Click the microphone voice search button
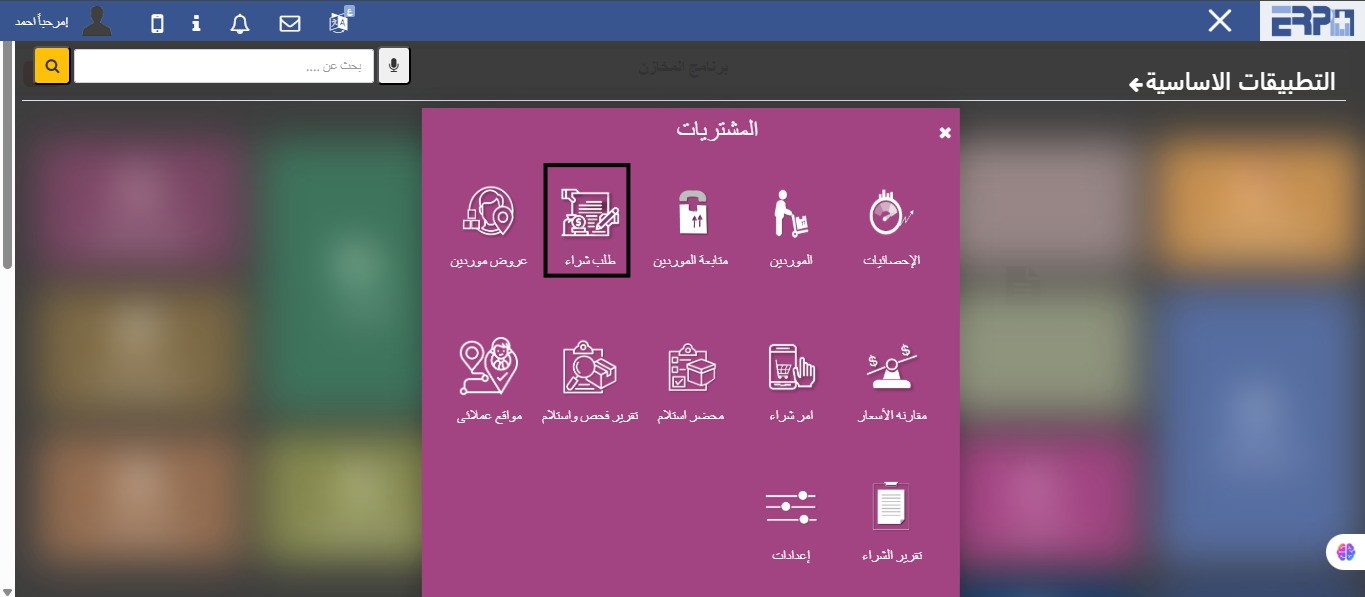The image size is (1365, 597). click(394, 66)
